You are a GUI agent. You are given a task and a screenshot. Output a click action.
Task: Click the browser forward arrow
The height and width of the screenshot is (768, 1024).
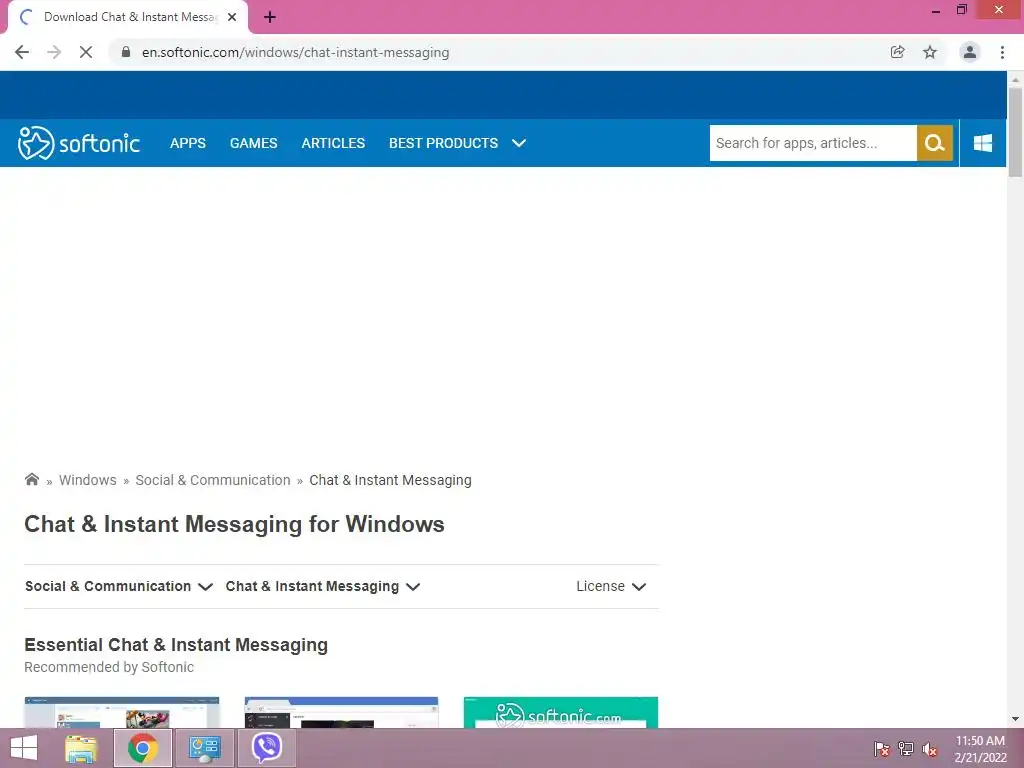click(54, 52)
